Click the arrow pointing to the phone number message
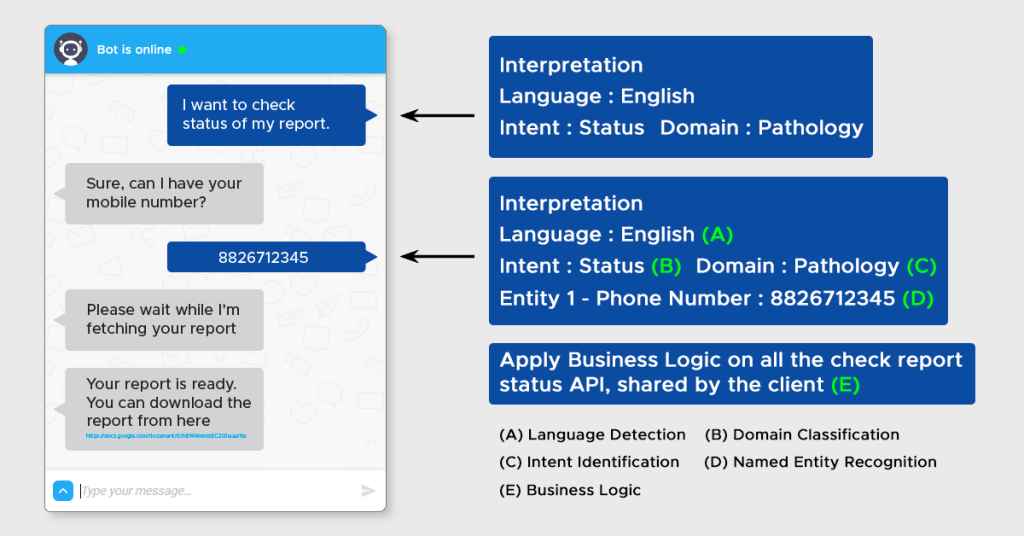This screenshot has height=536, width=1024. tap(438, 257)
